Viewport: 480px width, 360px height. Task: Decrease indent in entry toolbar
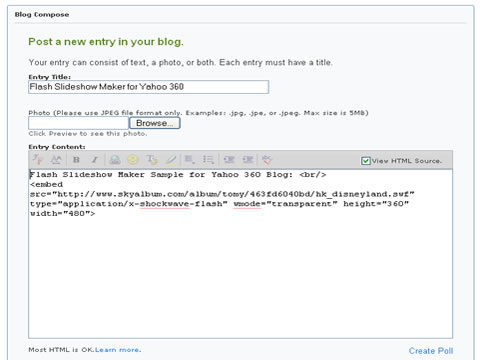coord(229,160)
